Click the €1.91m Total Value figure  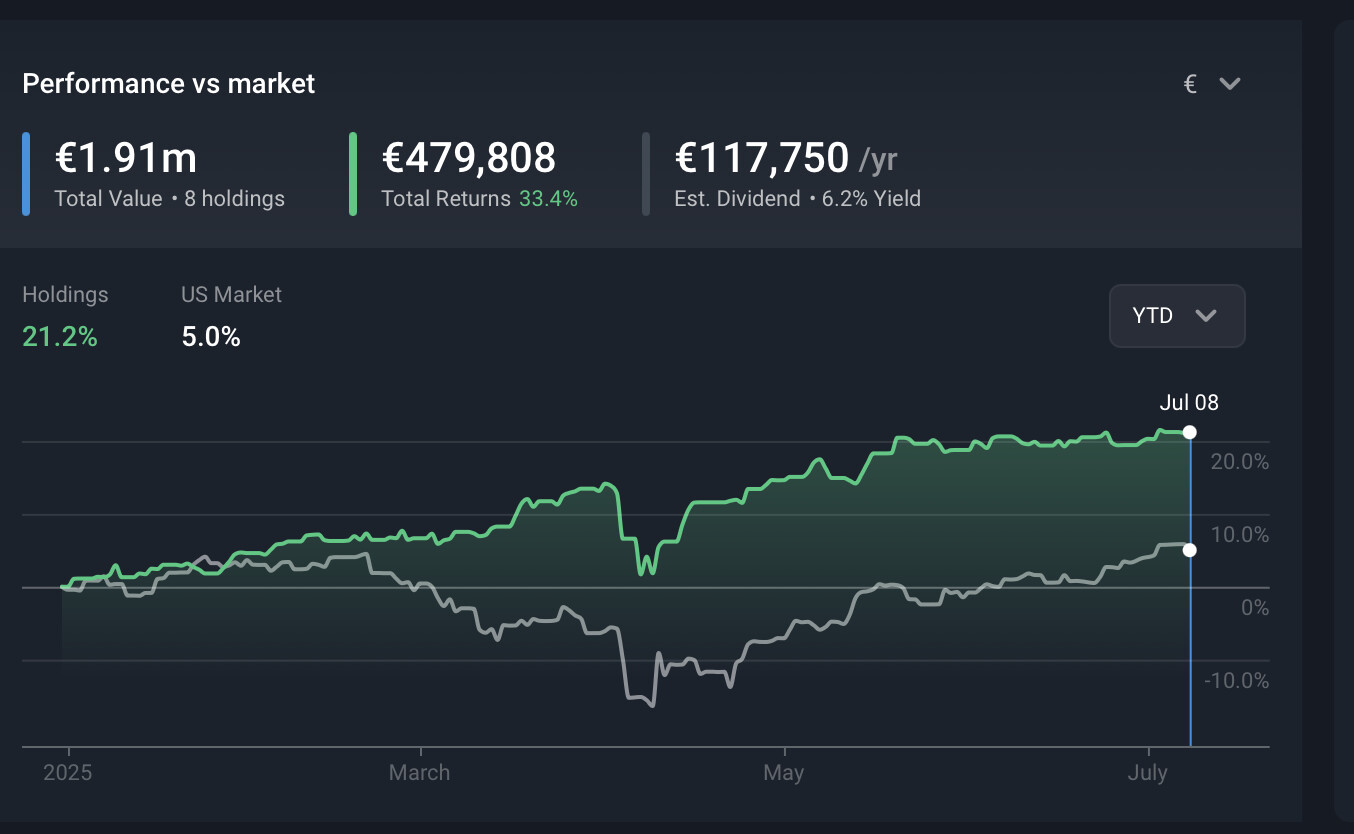(x=126, y=158)
